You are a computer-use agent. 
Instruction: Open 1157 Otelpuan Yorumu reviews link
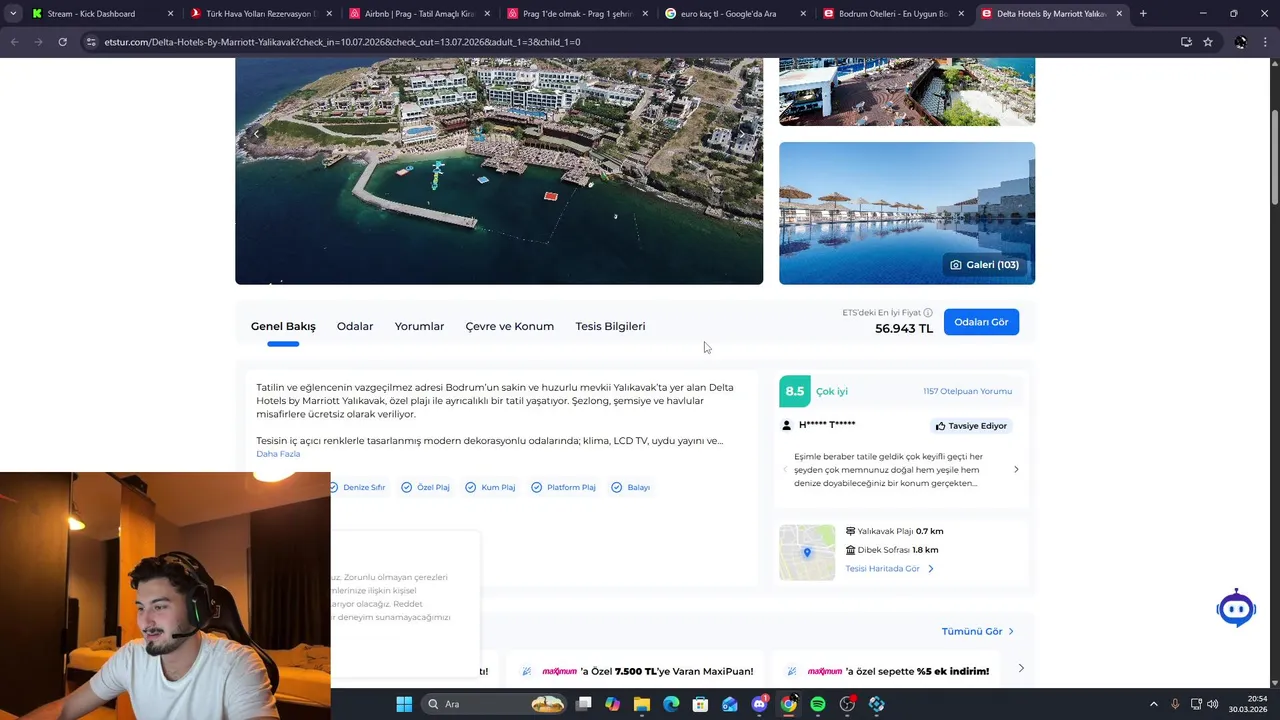[x=967, y=391]
